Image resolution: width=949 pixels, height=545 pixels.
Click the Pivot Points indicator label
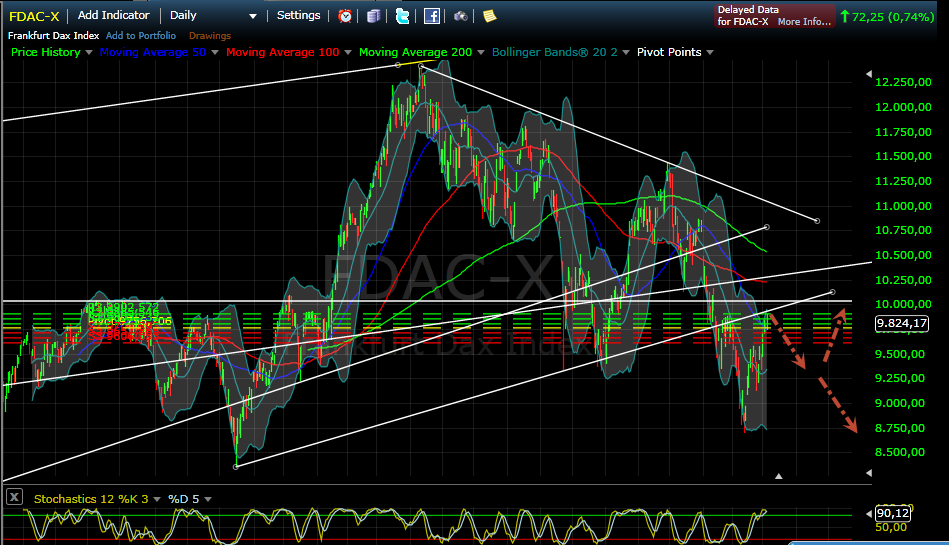[669, 52]
